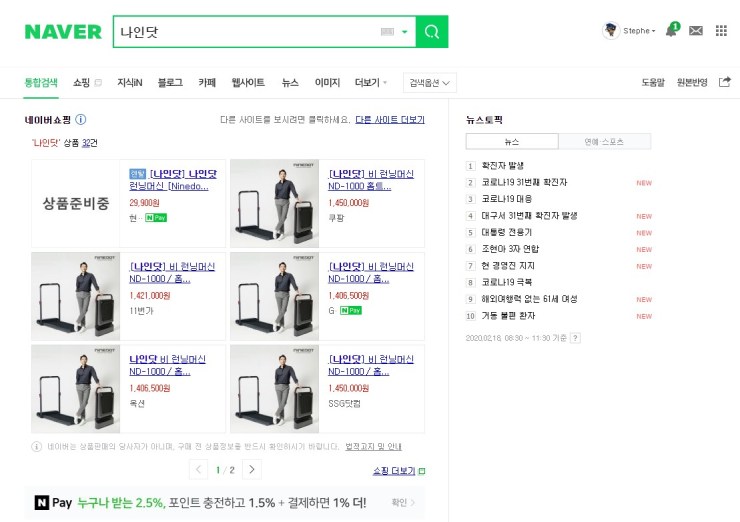Open the 다른 사이트 더보기 link
This screenshot has height=522, width=740.
(x=390, y=119)
